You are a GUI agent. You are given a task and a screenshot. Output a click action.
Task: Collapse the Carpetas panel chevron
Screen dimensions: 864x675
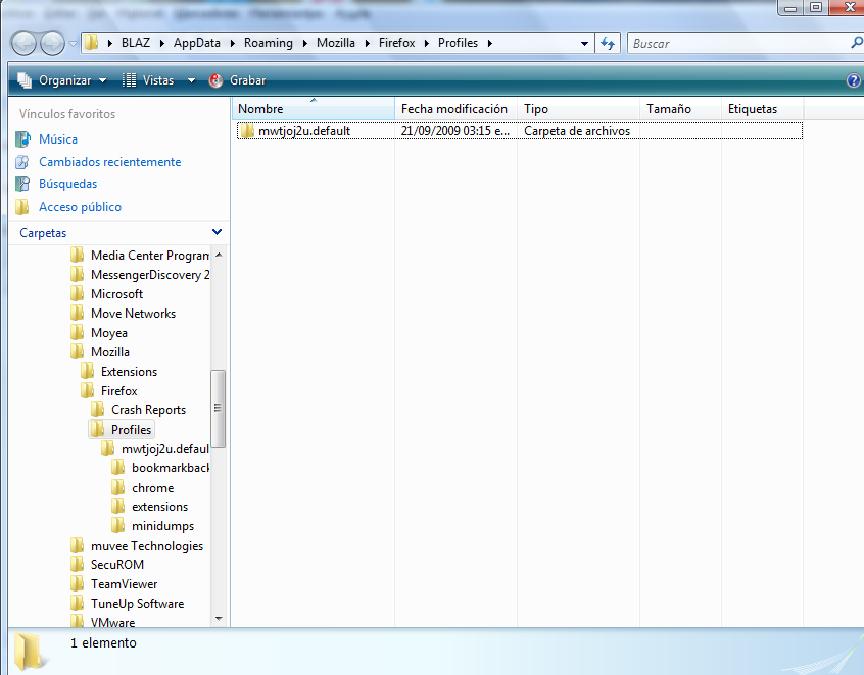tap(217, 232)
